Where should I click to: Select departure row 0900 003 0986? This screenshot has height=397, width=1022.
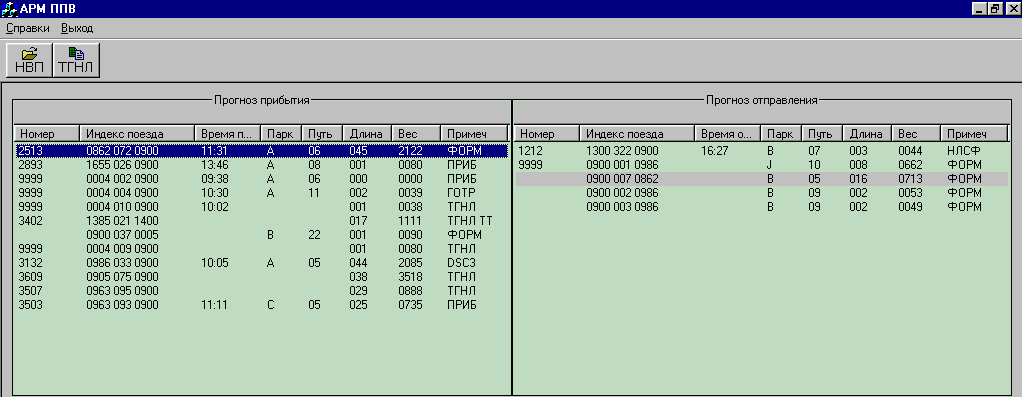point(761,207)
